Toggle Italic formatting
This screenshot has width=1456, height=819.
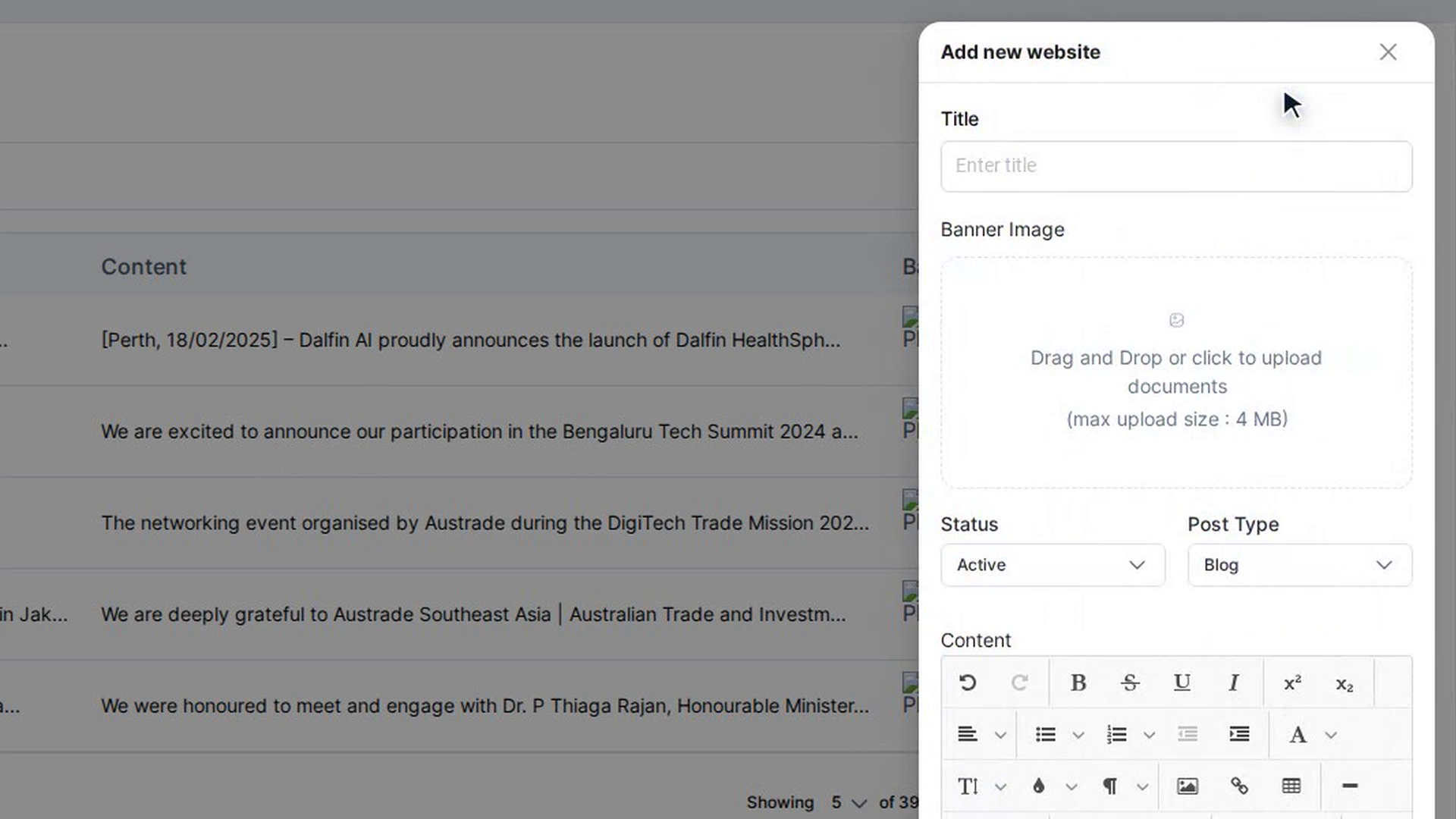click(1234, 682)
